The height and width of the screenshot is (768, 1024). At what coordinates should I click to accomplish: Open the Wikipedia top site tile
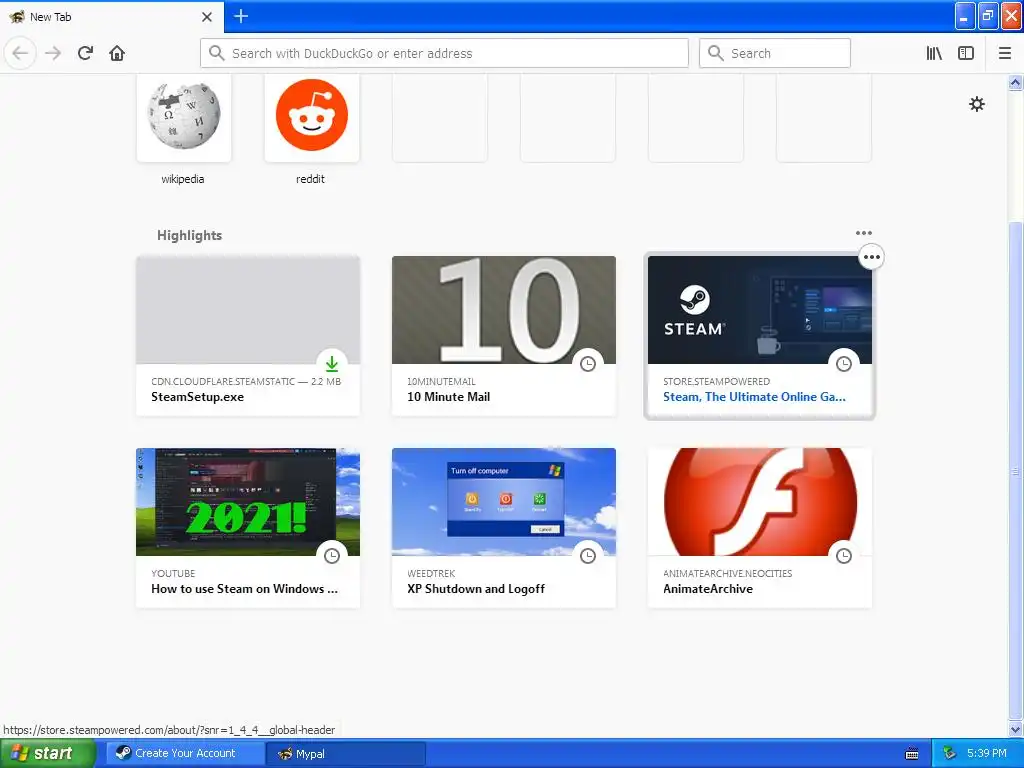(x=184, y=118)
